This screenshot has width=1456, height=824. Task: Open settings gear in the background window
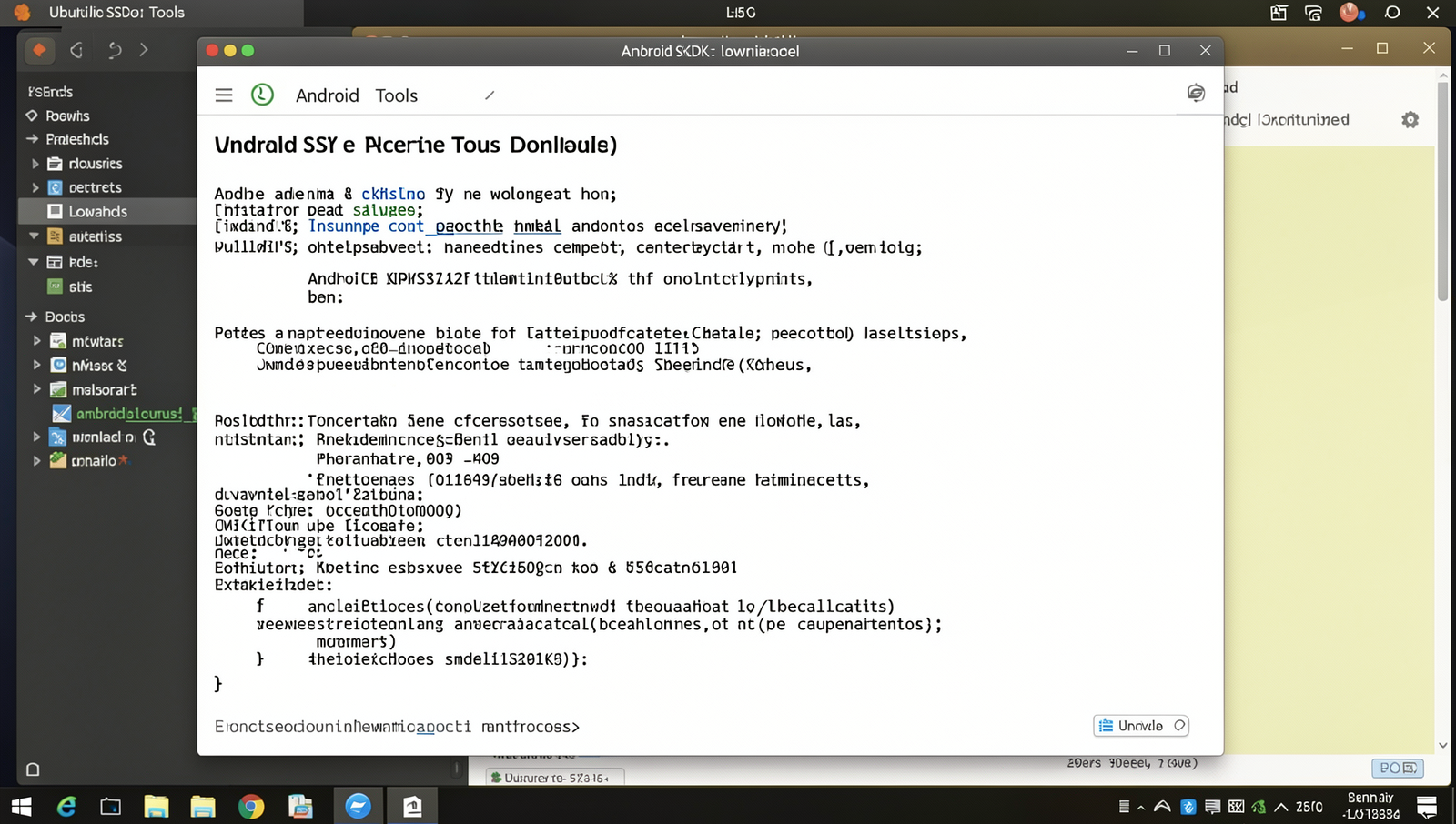[x=1410, y=120]
